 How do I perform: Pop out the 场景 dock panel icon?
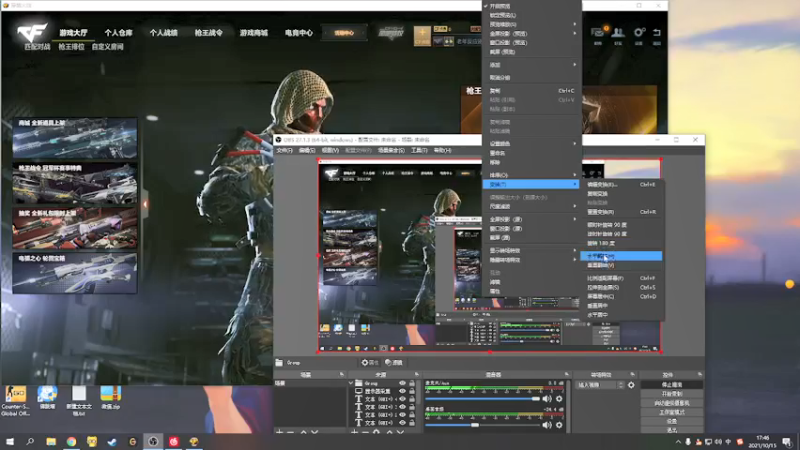click(342, 374)
